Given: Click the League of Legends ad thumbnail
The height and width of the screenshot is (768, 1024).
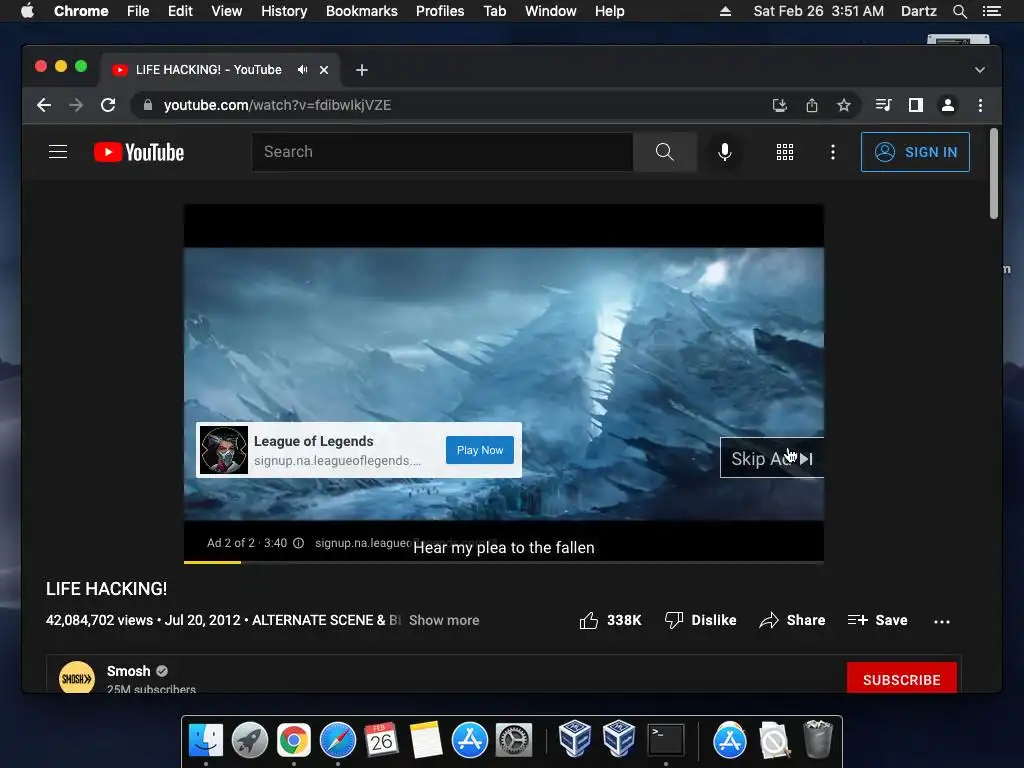Looking at the screenshot, I should [x=223, y=450].
